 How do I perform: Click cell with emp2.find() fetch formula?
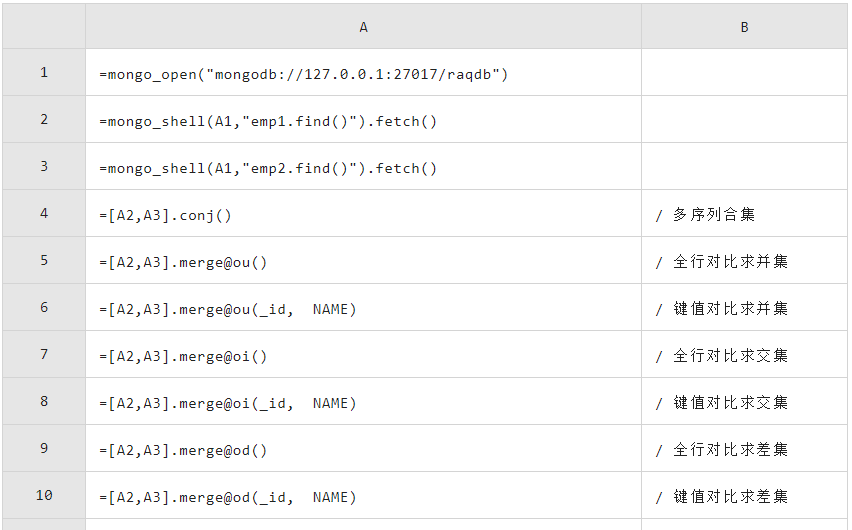point(363,166)
